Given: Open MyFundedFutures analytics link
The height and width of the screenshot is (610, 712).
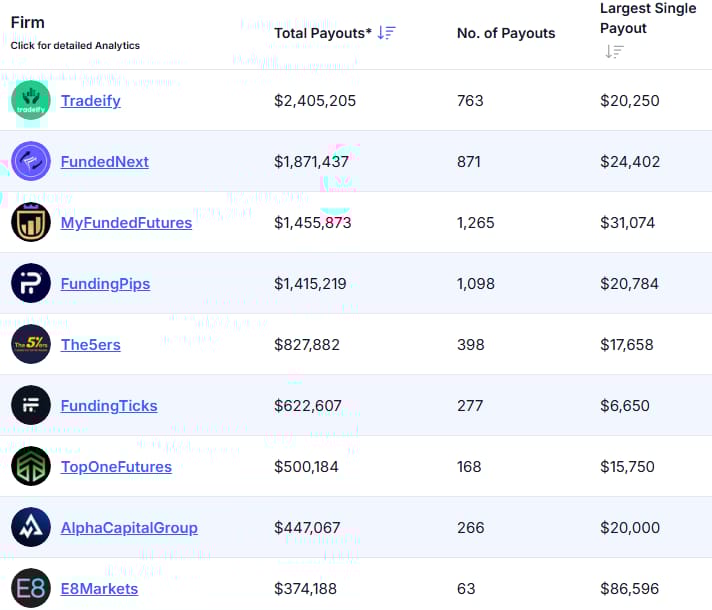Looking at the screenshot, I should pos(126,223).
